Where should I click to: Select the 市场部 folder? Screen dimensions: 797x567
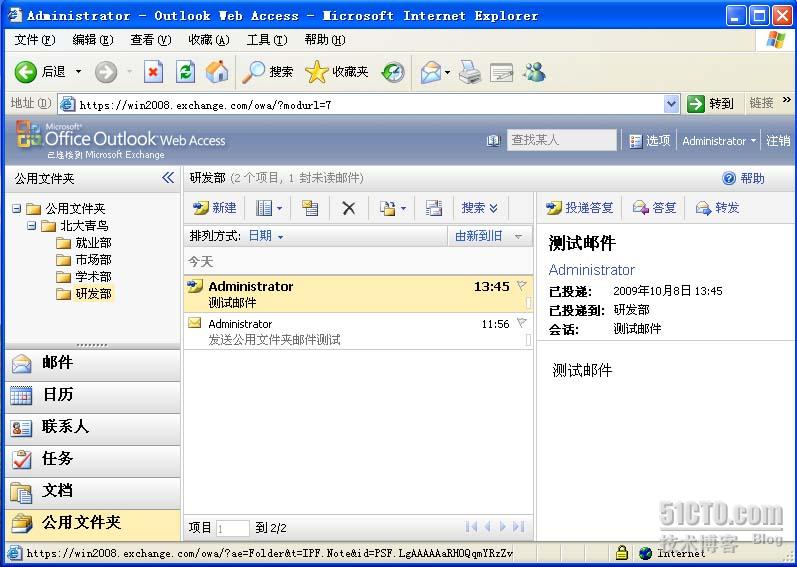click(93, 260)
